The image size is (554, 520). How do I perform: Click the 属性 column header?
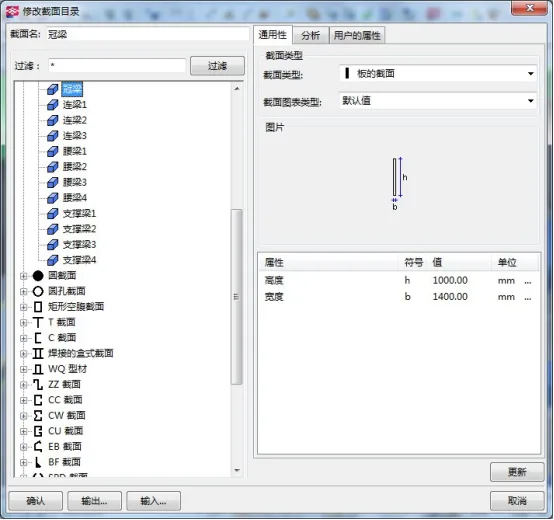[274, 262]
